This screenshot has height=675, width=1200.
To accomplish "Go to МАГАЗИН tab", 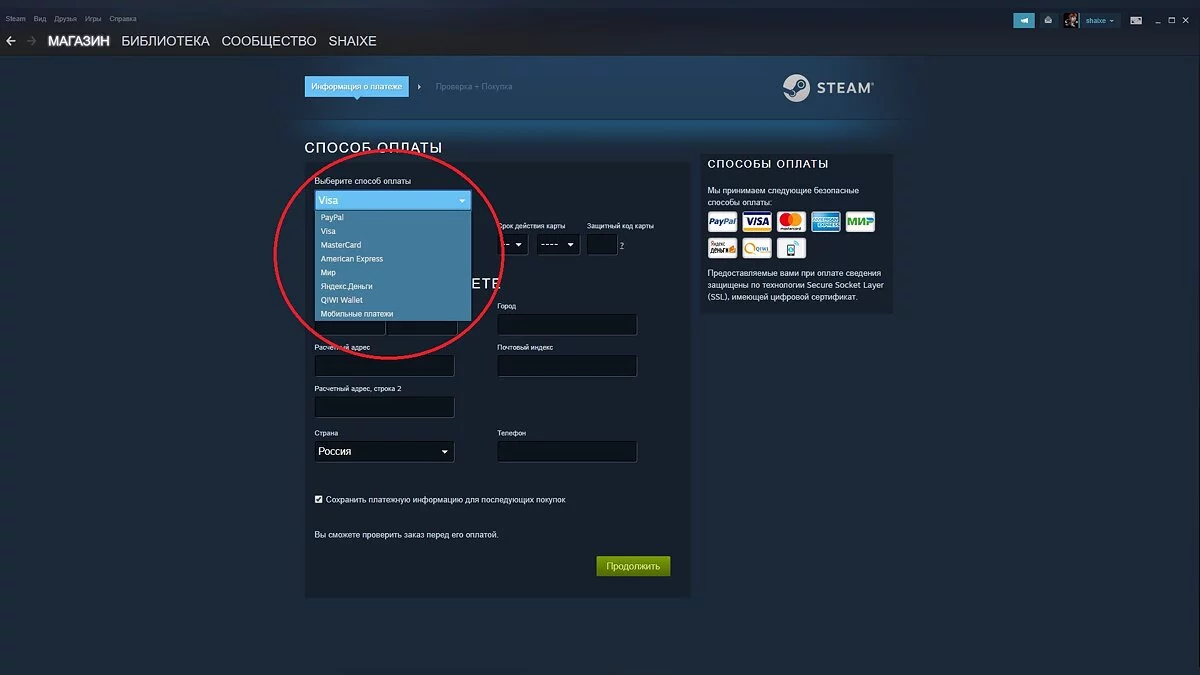I will (x=78, y=41).
